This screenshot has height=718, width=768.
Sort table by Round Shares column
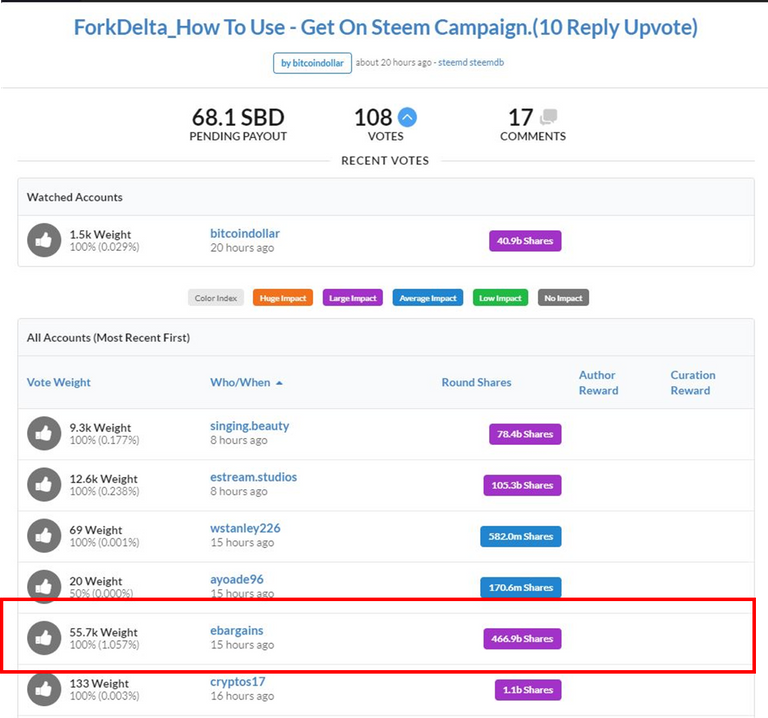[476, 382]
